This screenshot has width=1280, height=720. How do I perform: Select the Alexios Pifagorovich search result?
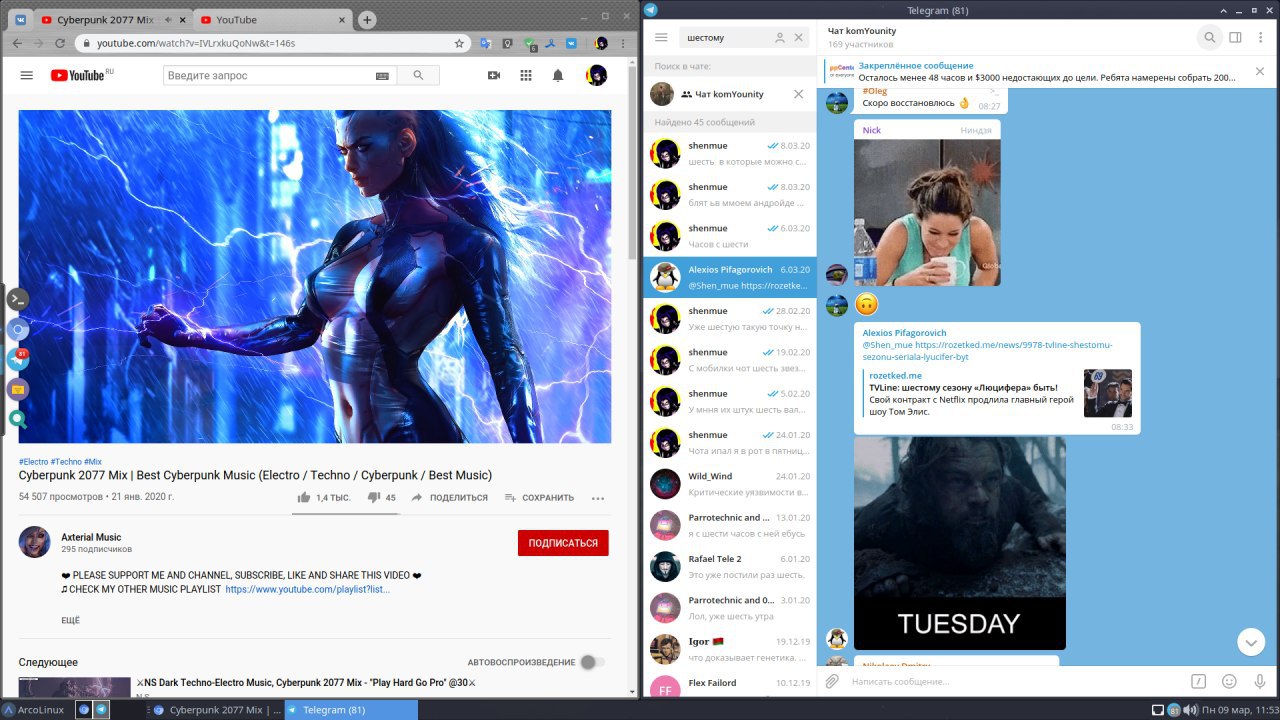pyautogui.click(x=730, y=277)
